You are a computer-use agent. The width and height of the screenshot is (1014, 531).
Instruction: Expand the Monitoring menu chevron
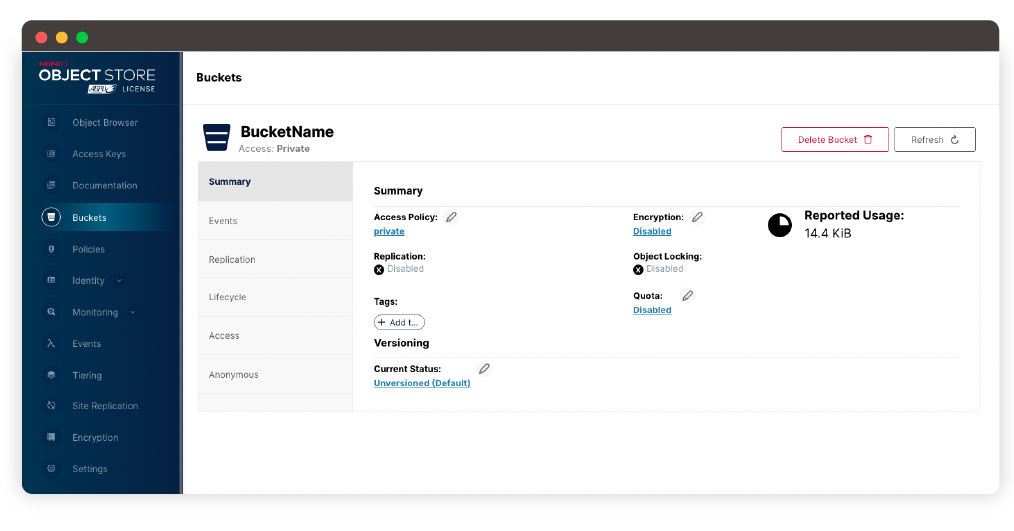(x=133, y=313)
